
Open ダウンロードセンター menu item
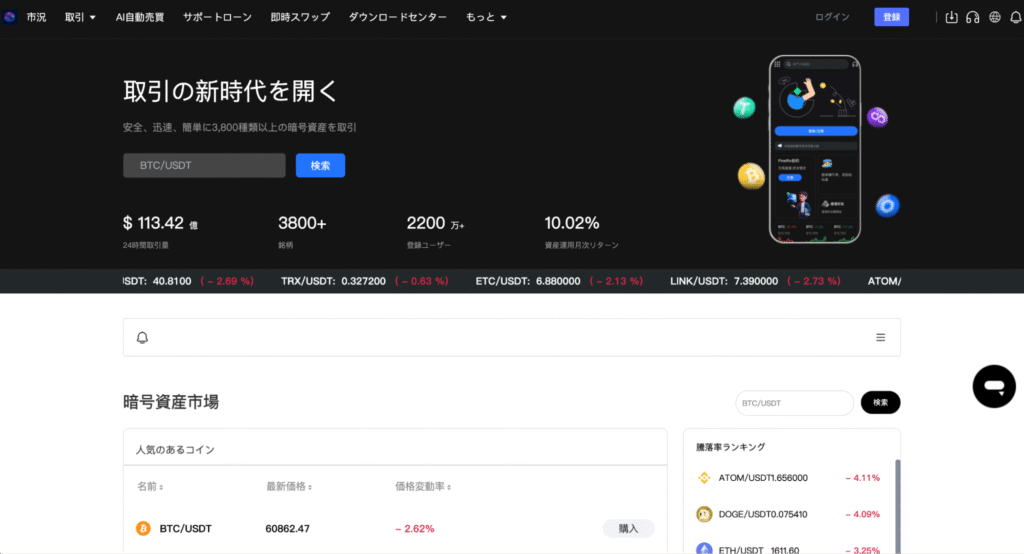point(398,18)
